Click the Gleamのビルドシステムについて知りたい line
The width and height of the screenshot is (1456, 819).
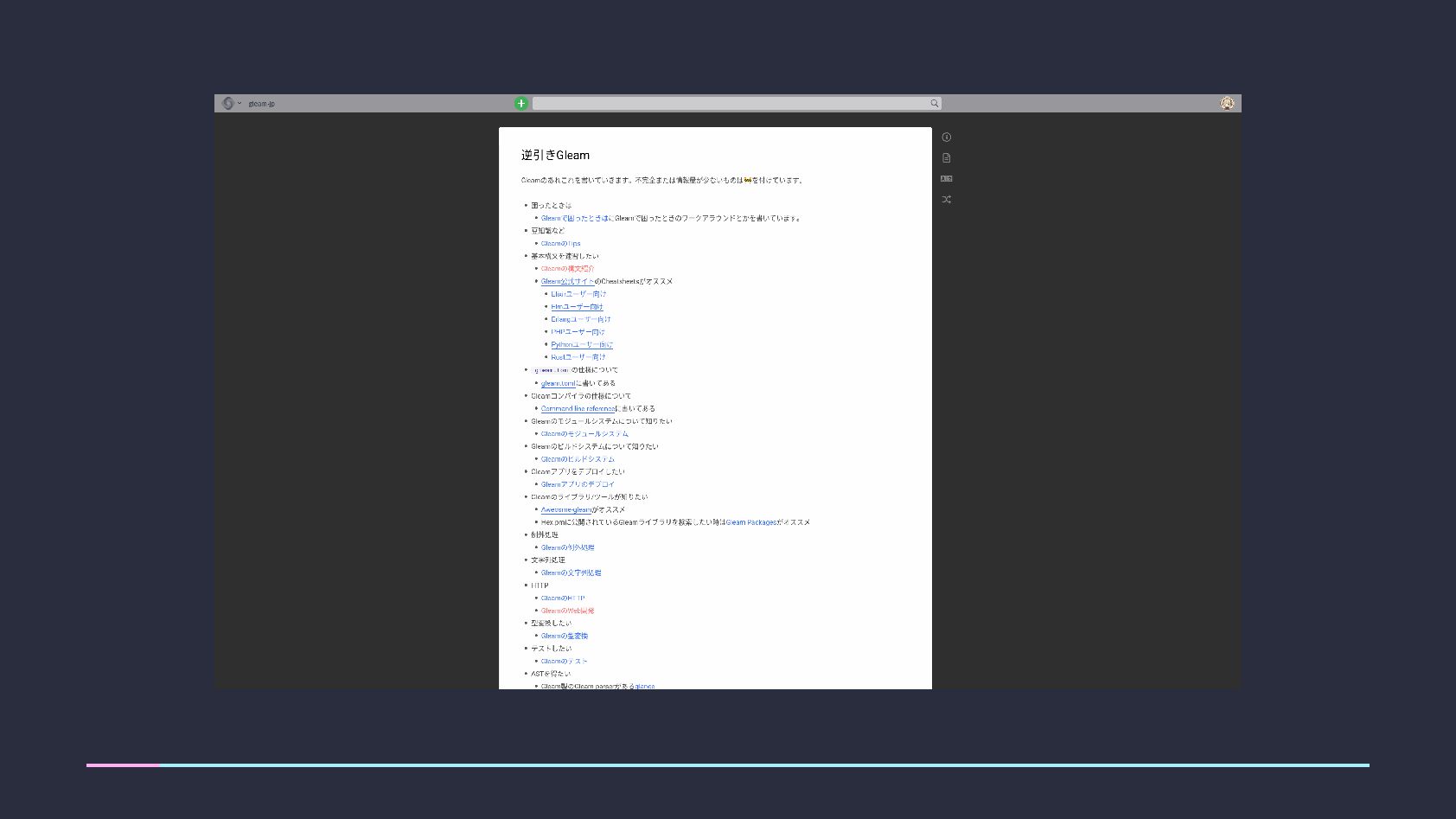tap(594, 447)
